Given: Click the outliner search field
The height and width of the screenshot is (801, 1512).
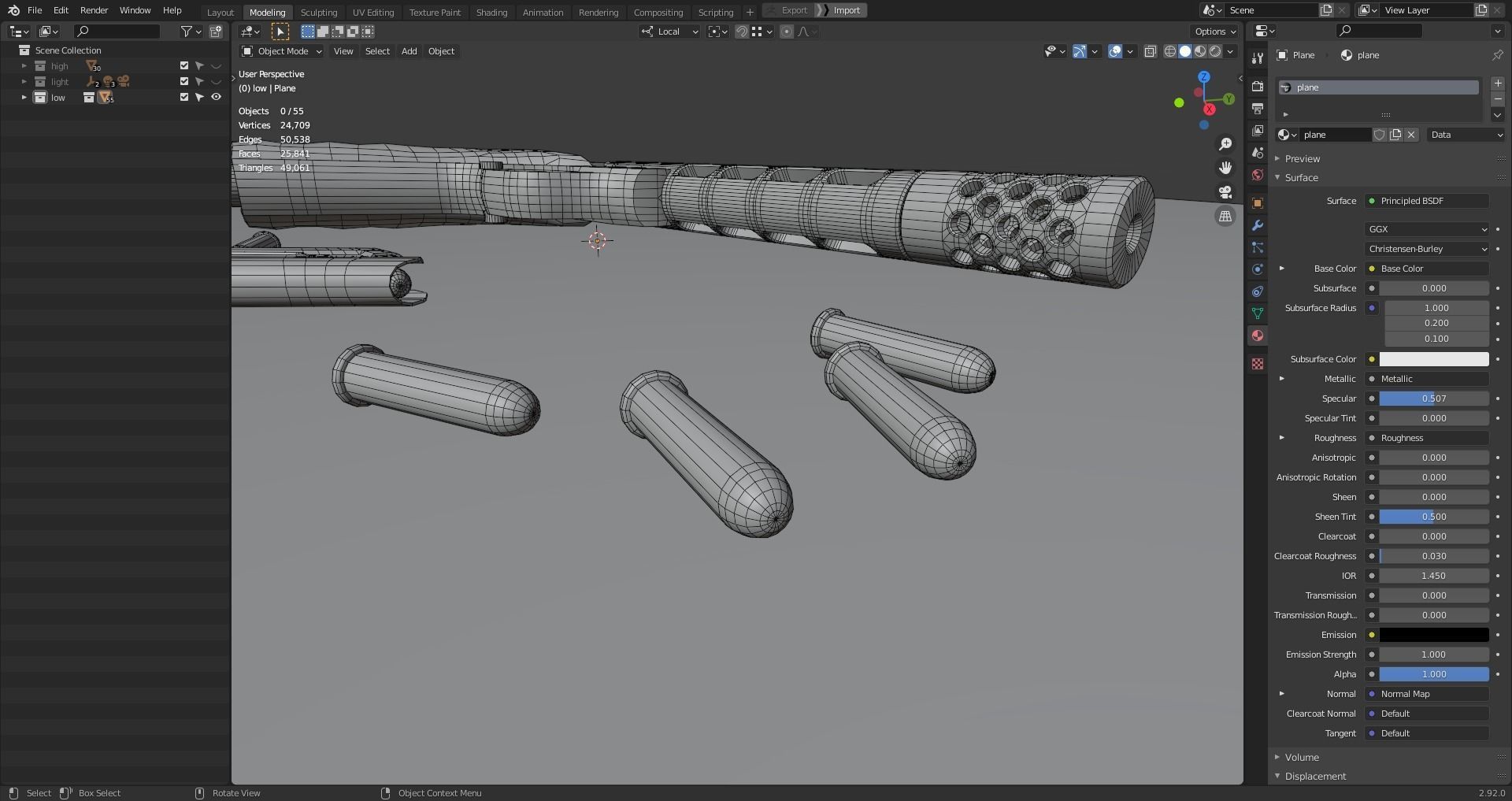Looking at the screenshot, I should [x=117, y=32].
